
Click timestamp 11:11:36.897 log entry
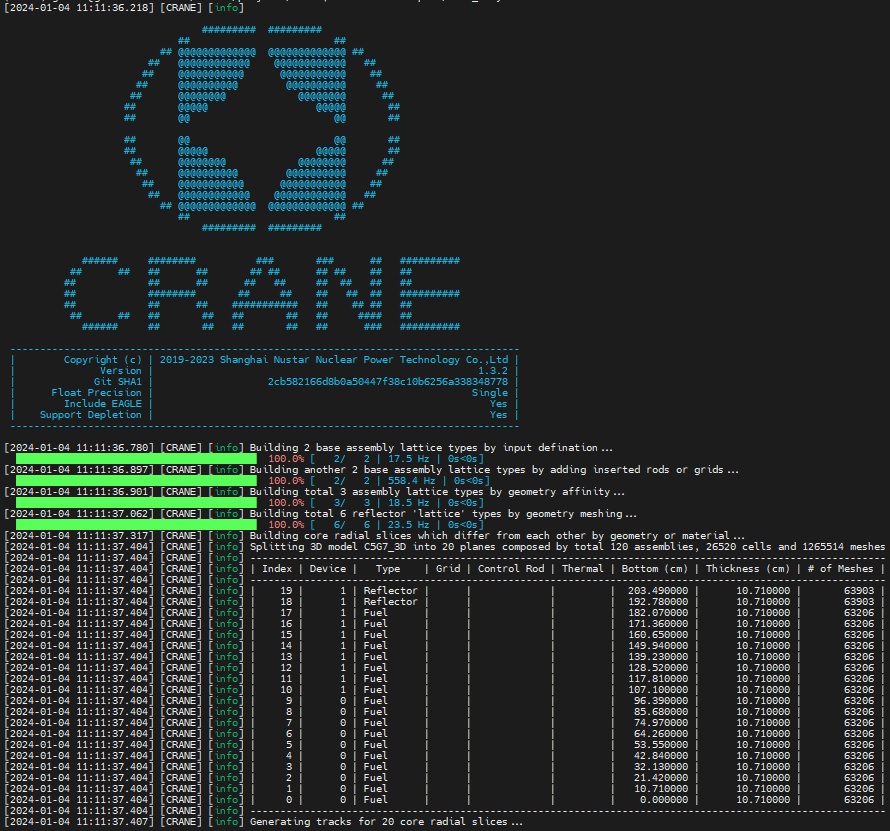click(79, 470)
